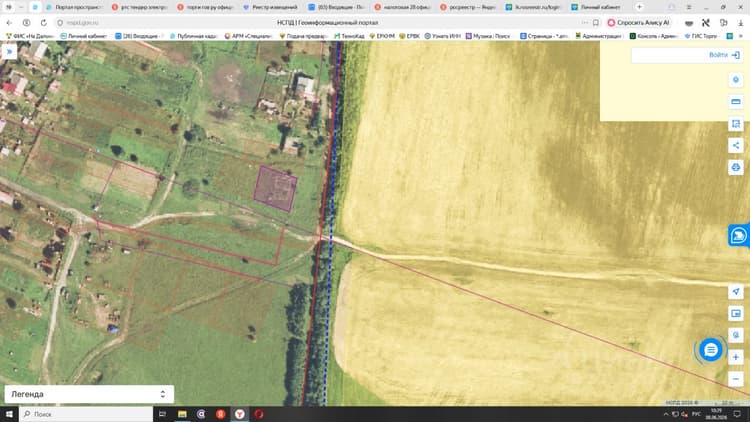Click the print map icon

(736, 167)
